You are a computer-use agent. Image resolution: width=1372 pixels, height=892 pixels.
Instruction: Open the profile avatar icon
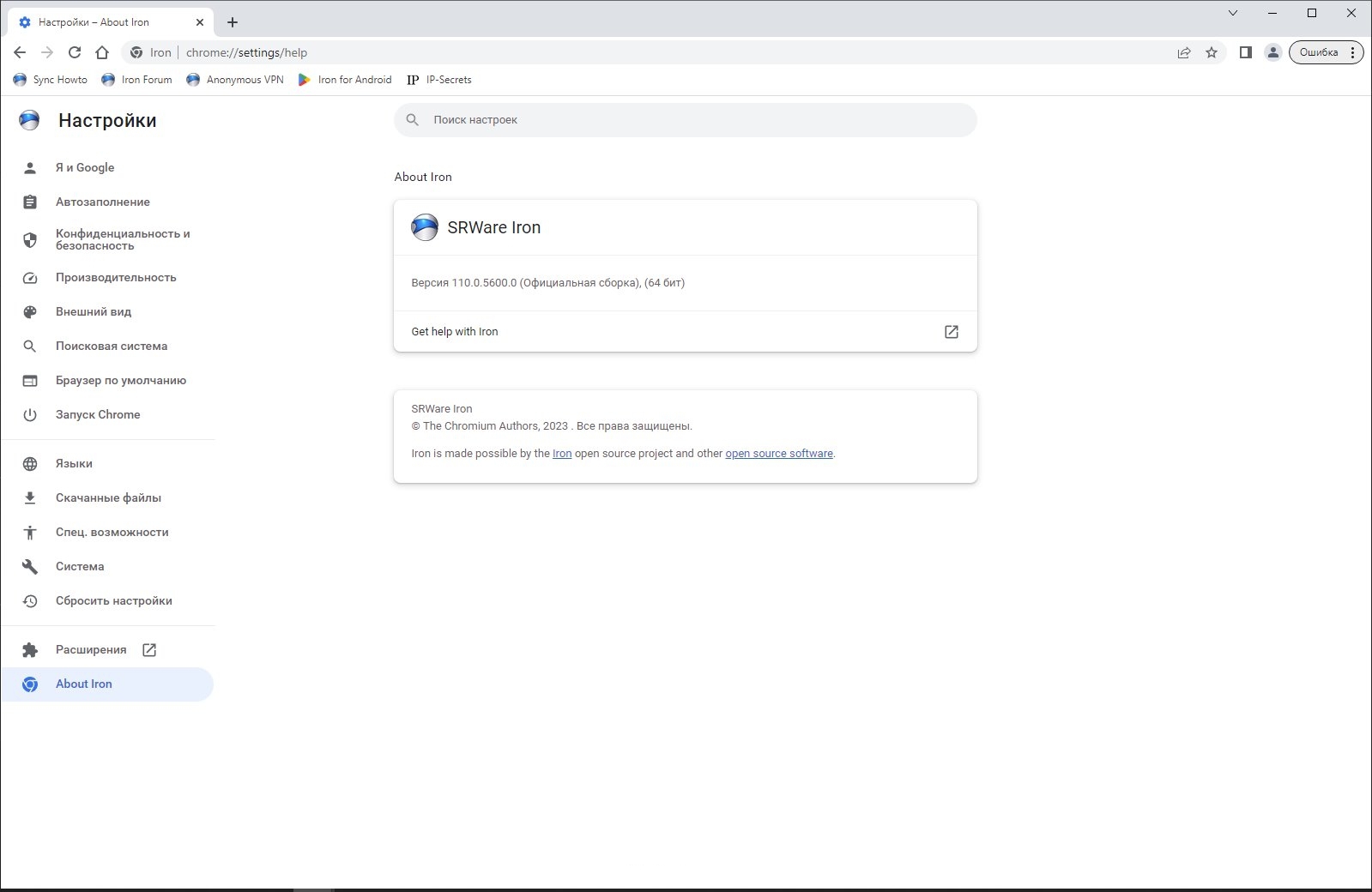(x=1273, y=52)
